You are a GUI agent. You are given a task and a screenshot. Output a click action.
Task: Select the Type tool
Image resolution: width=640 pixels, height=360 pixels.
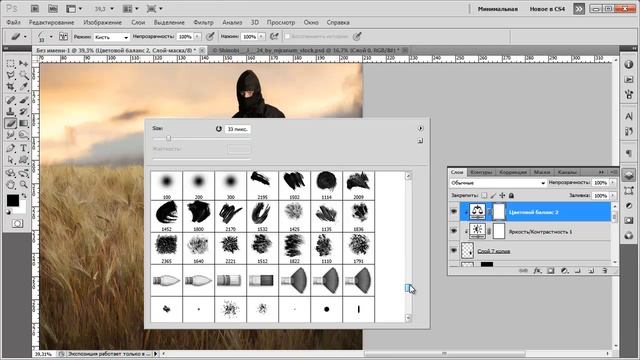(x=24, y=148)
